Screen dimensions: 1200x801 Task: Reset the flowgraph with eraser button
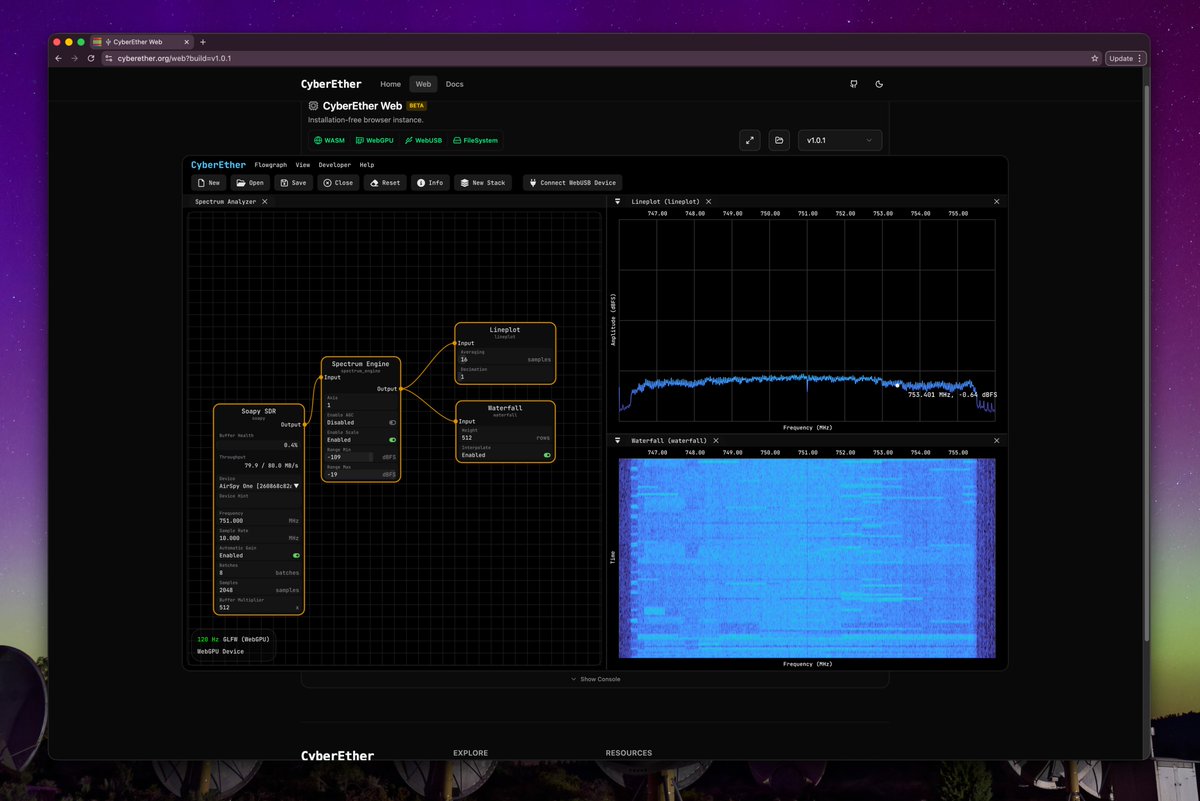coord(385,183)
